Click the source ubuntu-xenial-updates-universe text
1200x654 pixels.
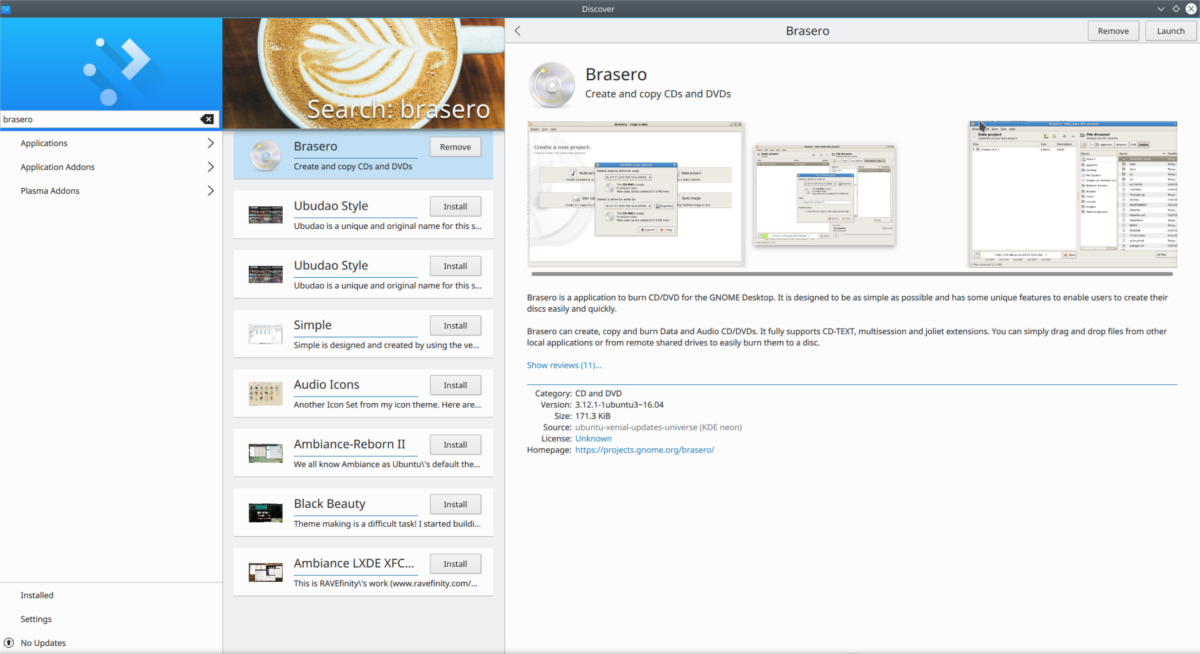click(658, 427)
